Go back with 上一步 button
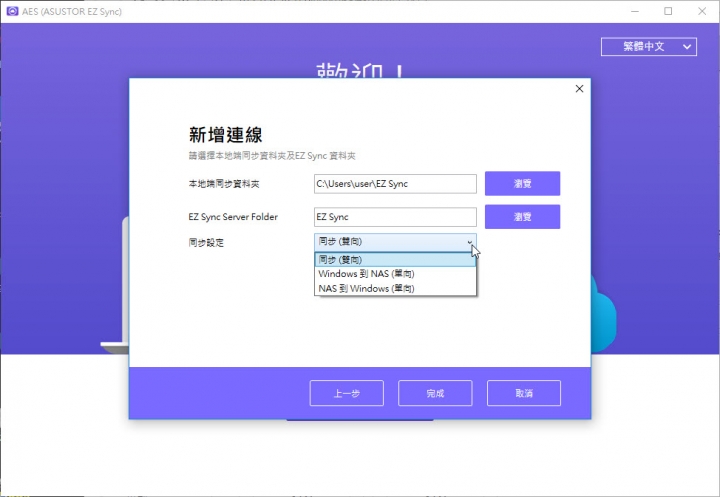The width and height of the screenshot is (720, 497). point(347,393)
